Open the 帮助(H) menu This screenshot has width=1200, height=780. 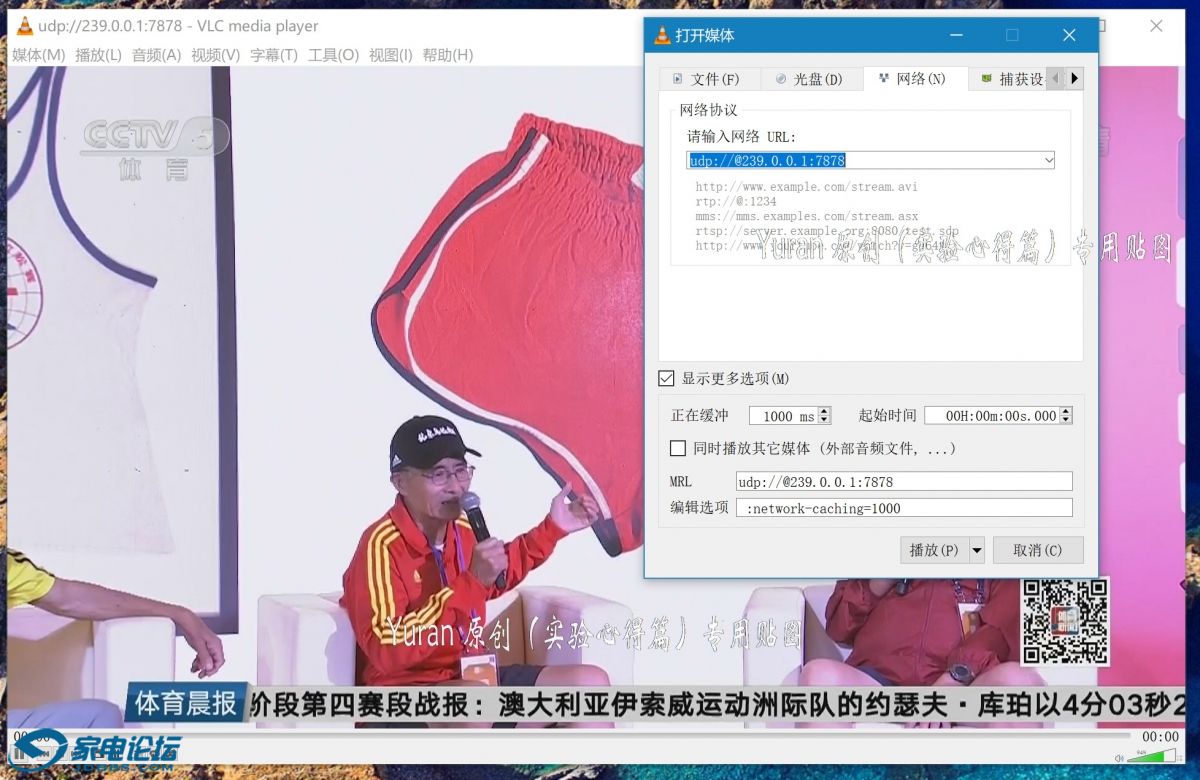tap(447, 55)
